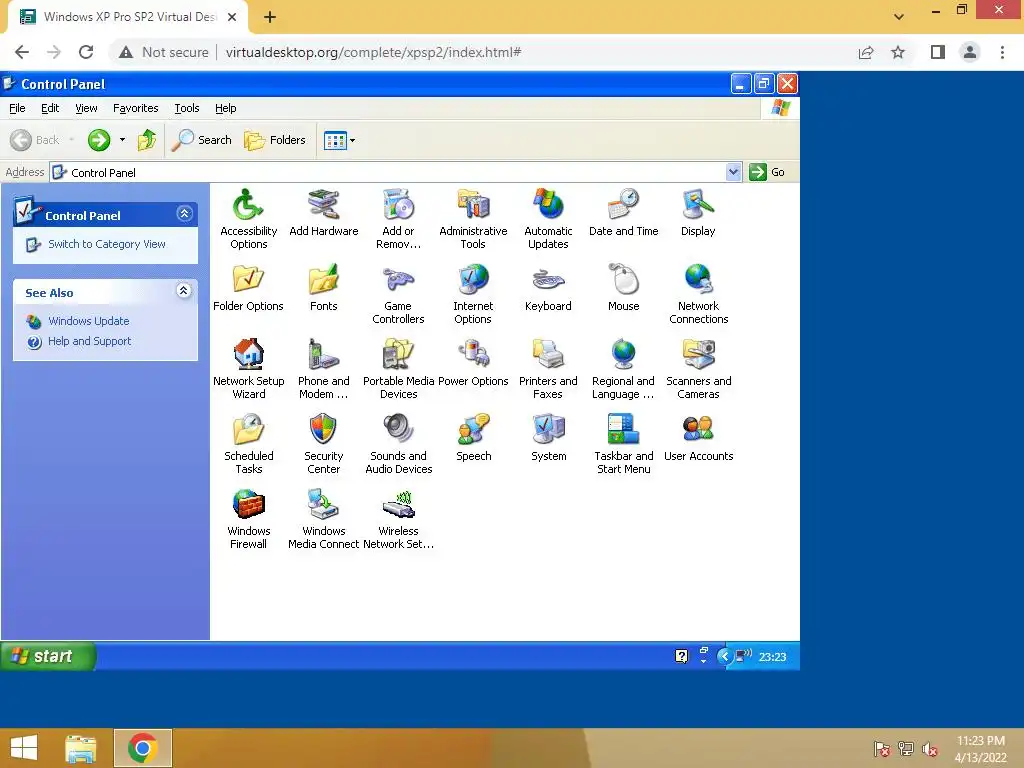The height and width of the screenshot is (768, 1024).
Task: Open Taskbar and Start Menu icon
Action: [x=624, y=430]
